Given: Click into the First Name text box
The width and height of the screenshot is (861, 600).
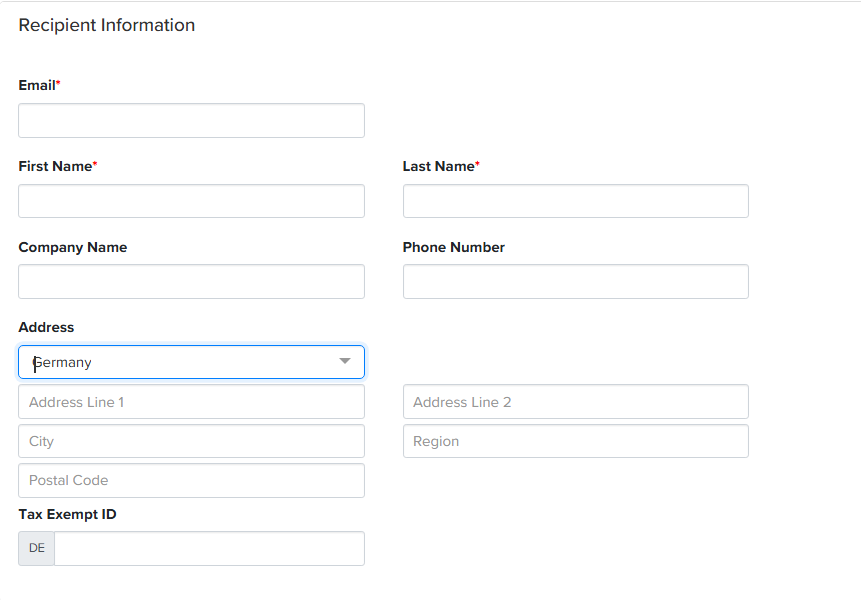Looking at the screenshot, I should point(191,201).
